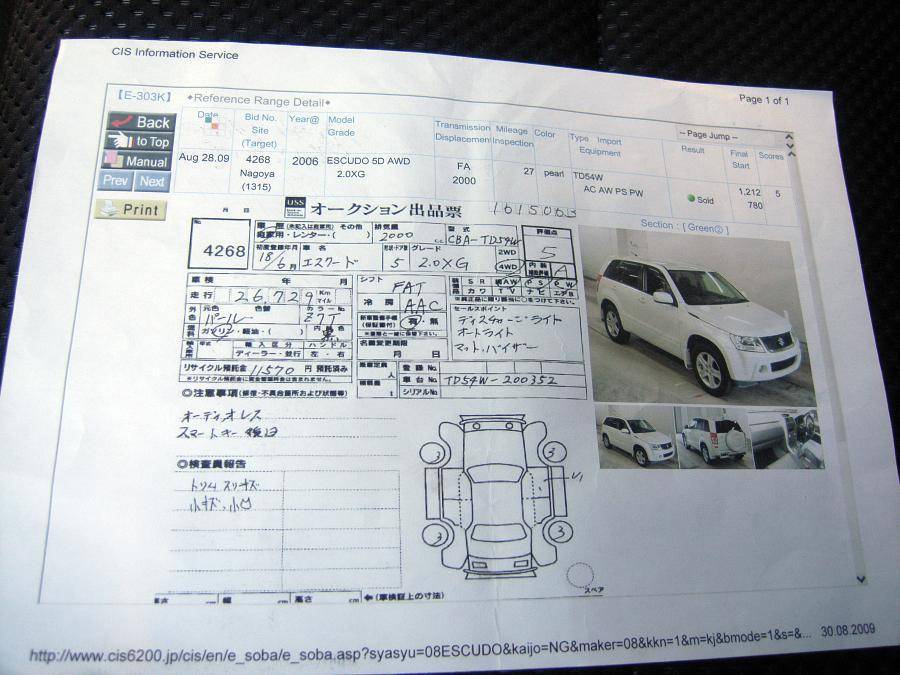
Task: Click the '[E-303K]' code
Action: pyautogui.click(x=143, y=96)
